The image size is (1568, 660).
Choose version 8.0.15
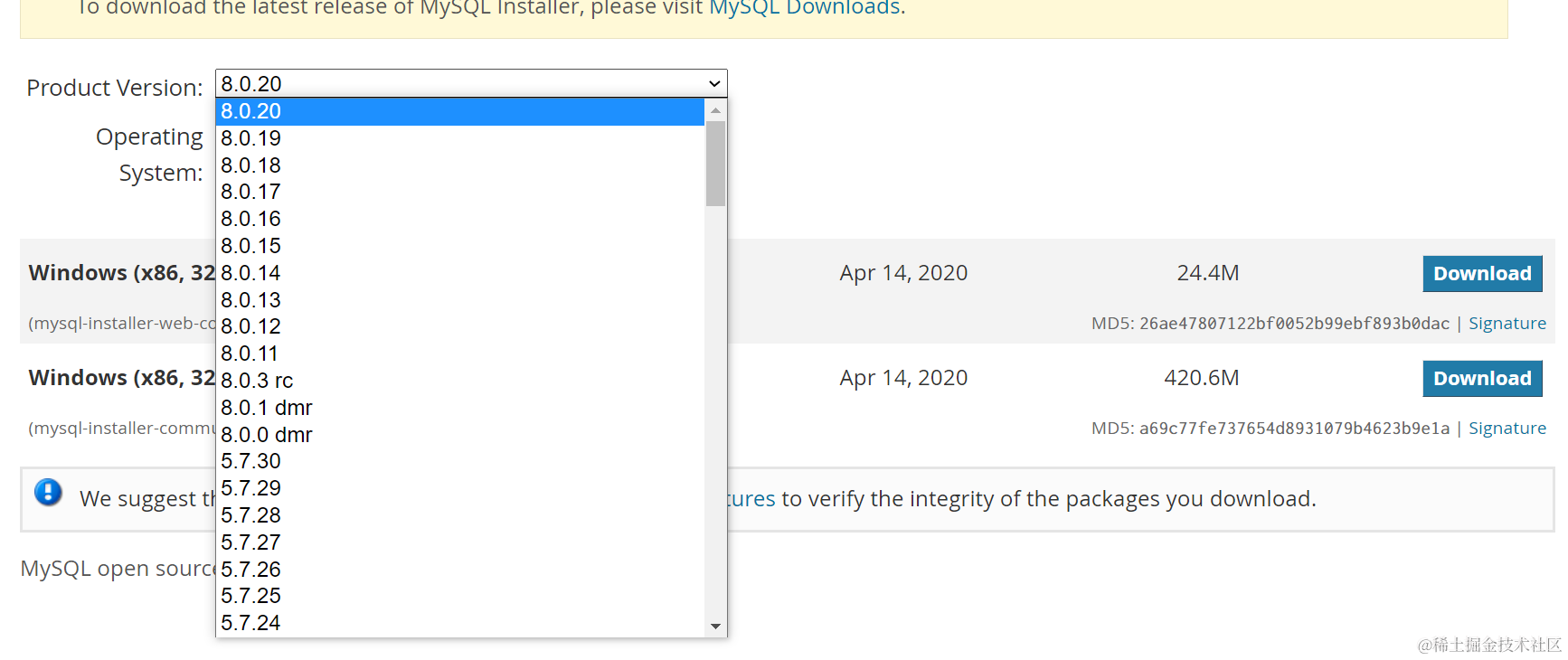click(x=460, y=246)
